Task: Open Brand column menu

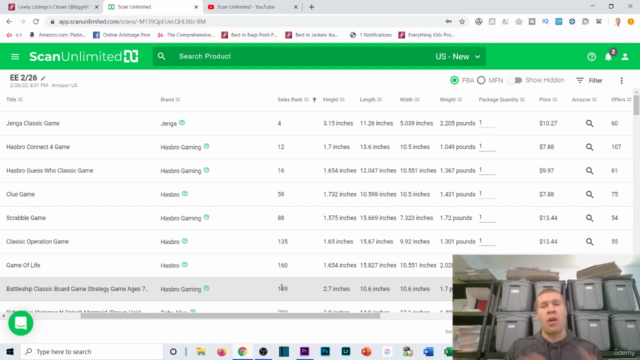Action: coord(178,100)
